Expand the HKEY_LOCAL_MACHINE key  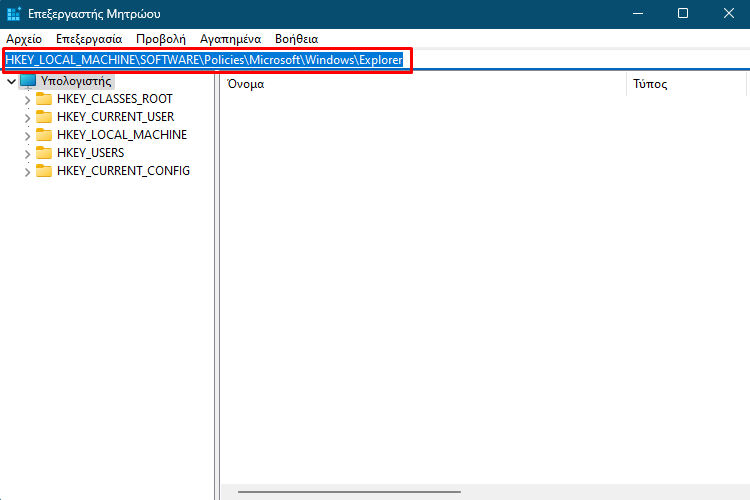point(27,136)
